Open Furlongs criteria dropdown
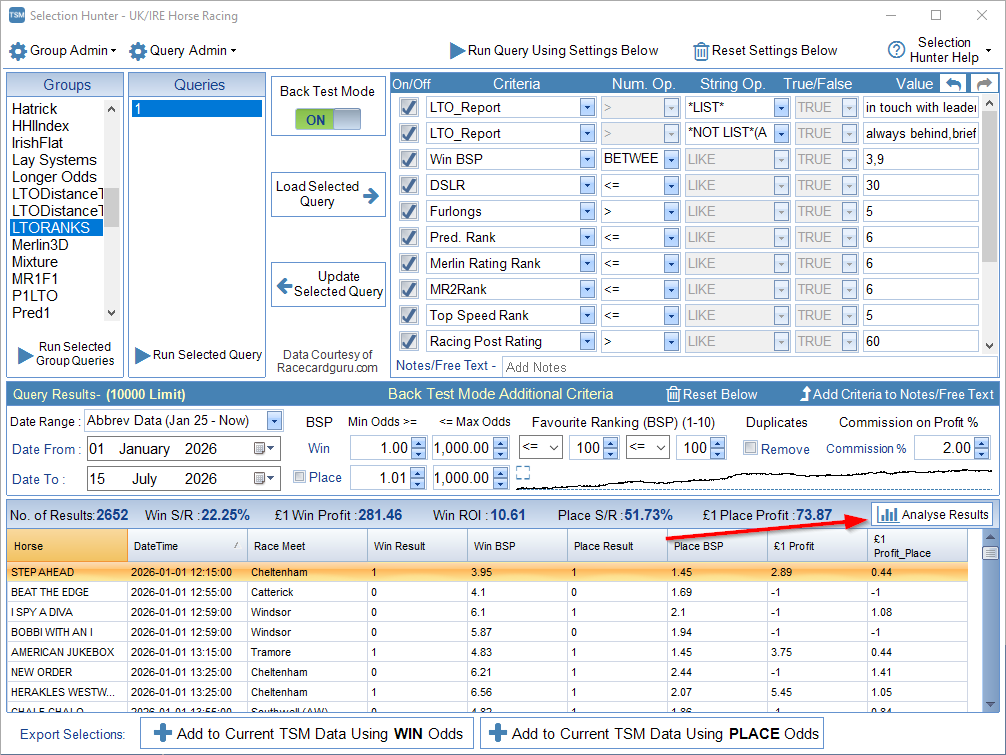The width and height of the screenshot is (1006, 755). coord(587,211)
